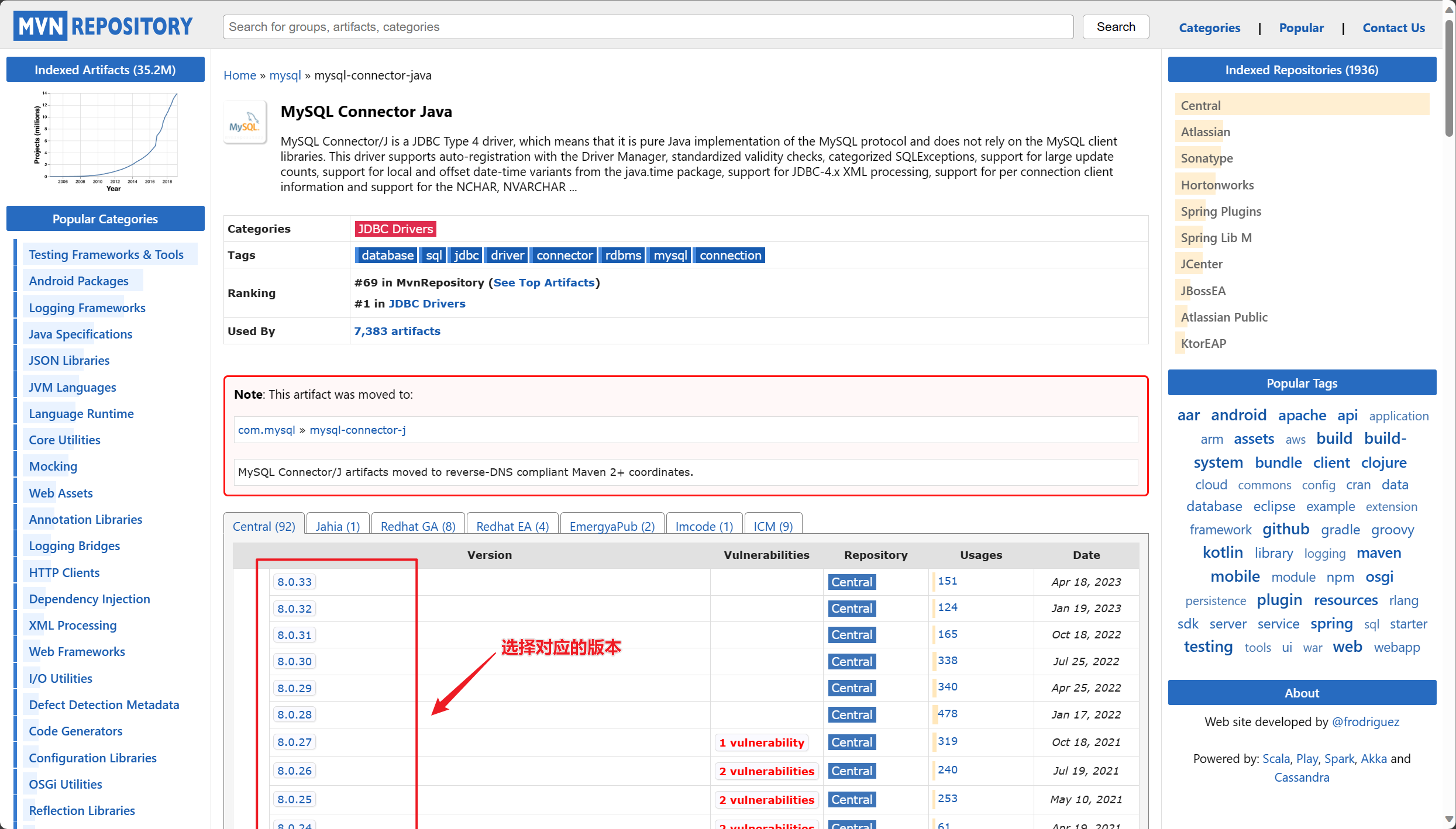Select the testing popular tag
The image size is (1456, 829).
(x=1208, y=647)
